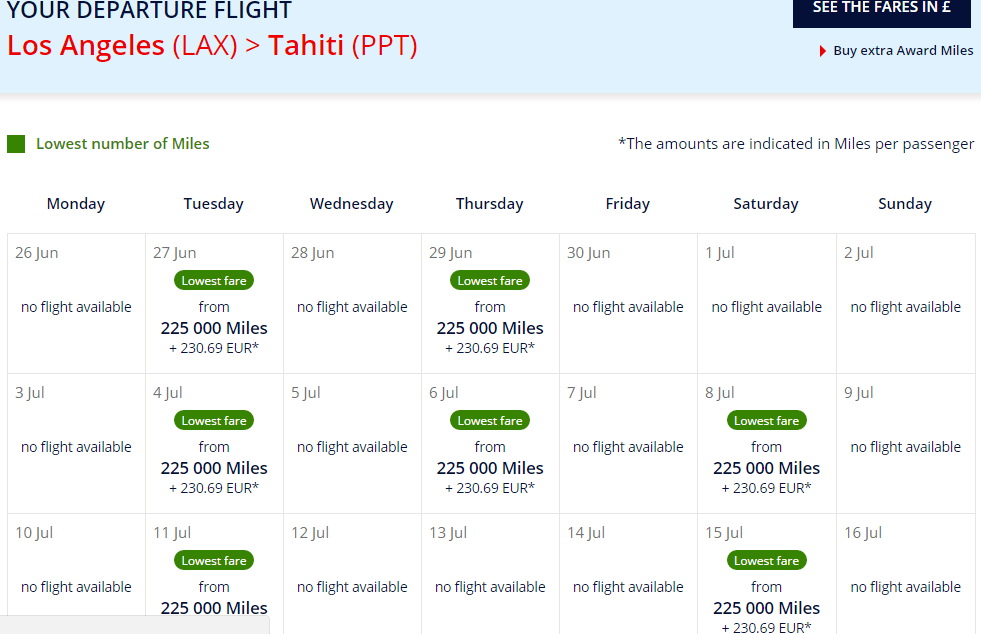Image resolution: width=981 pixels, height=634 pixels.
Task: Click the green Lowest number of Miles square
Action: [x=16, y=144]
